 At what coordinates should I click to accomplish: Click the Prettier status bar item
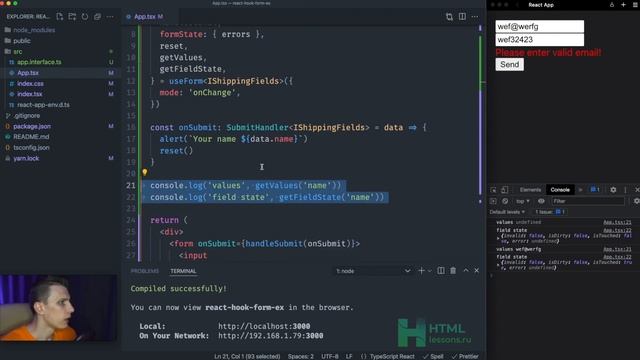tap(465, 356)
